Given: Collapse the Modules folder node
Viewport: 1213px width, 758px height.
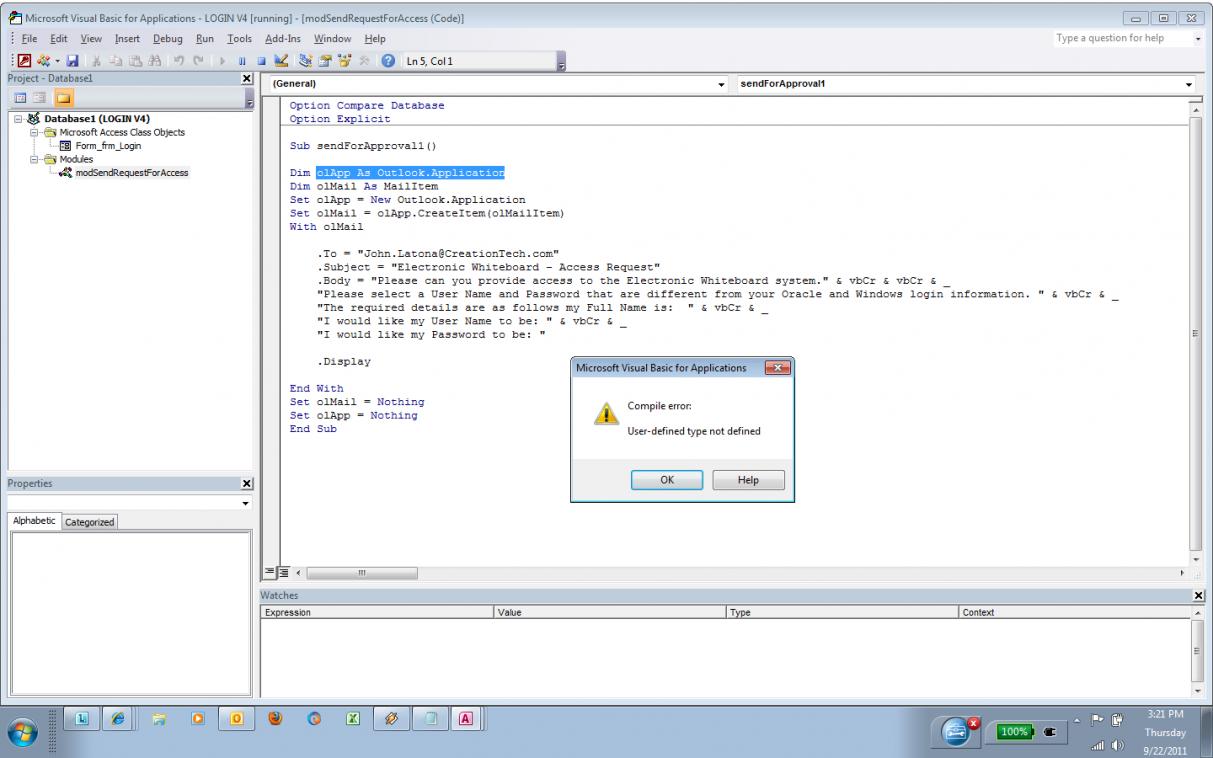Looking at the screenshot, I should click(33, 158).
